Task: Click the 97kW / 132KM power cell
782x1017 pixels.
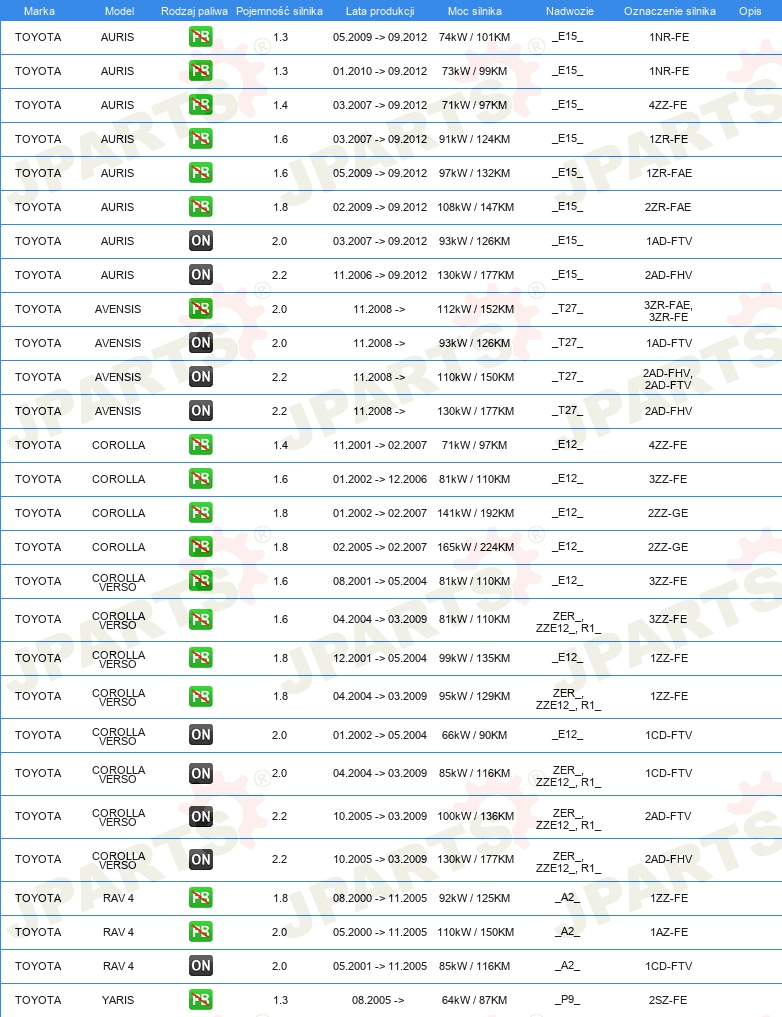Action: tap(475, 173)
